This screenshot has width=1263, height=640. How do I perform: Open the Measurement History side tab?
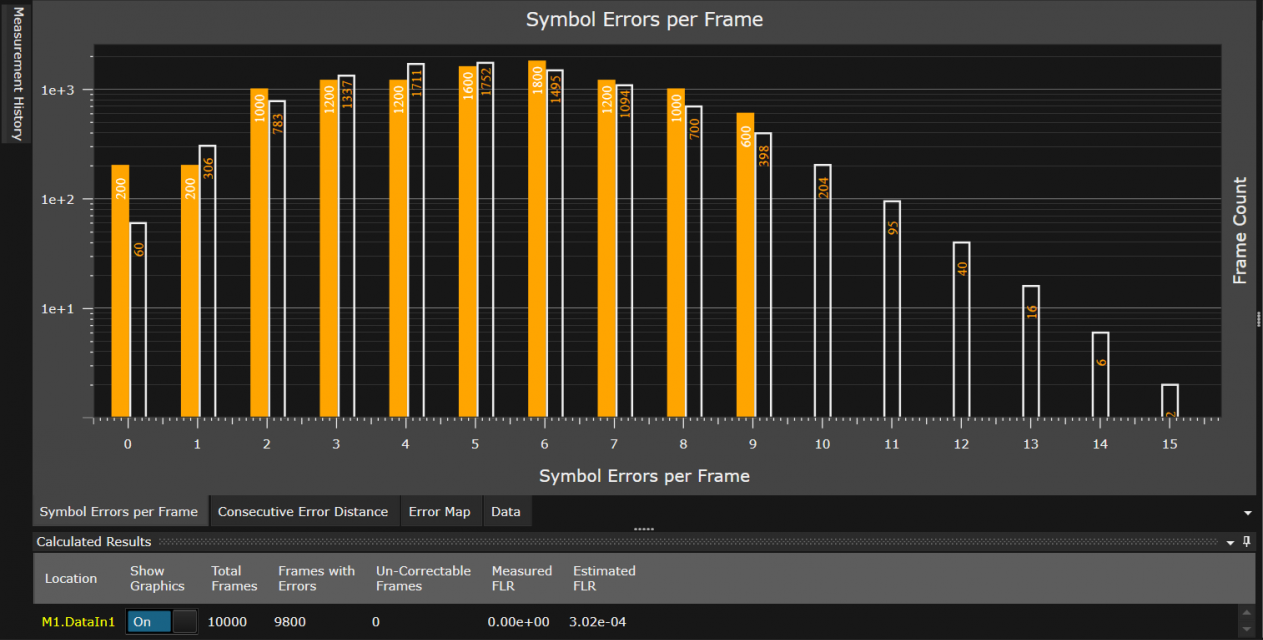click(x=16, y=73)
